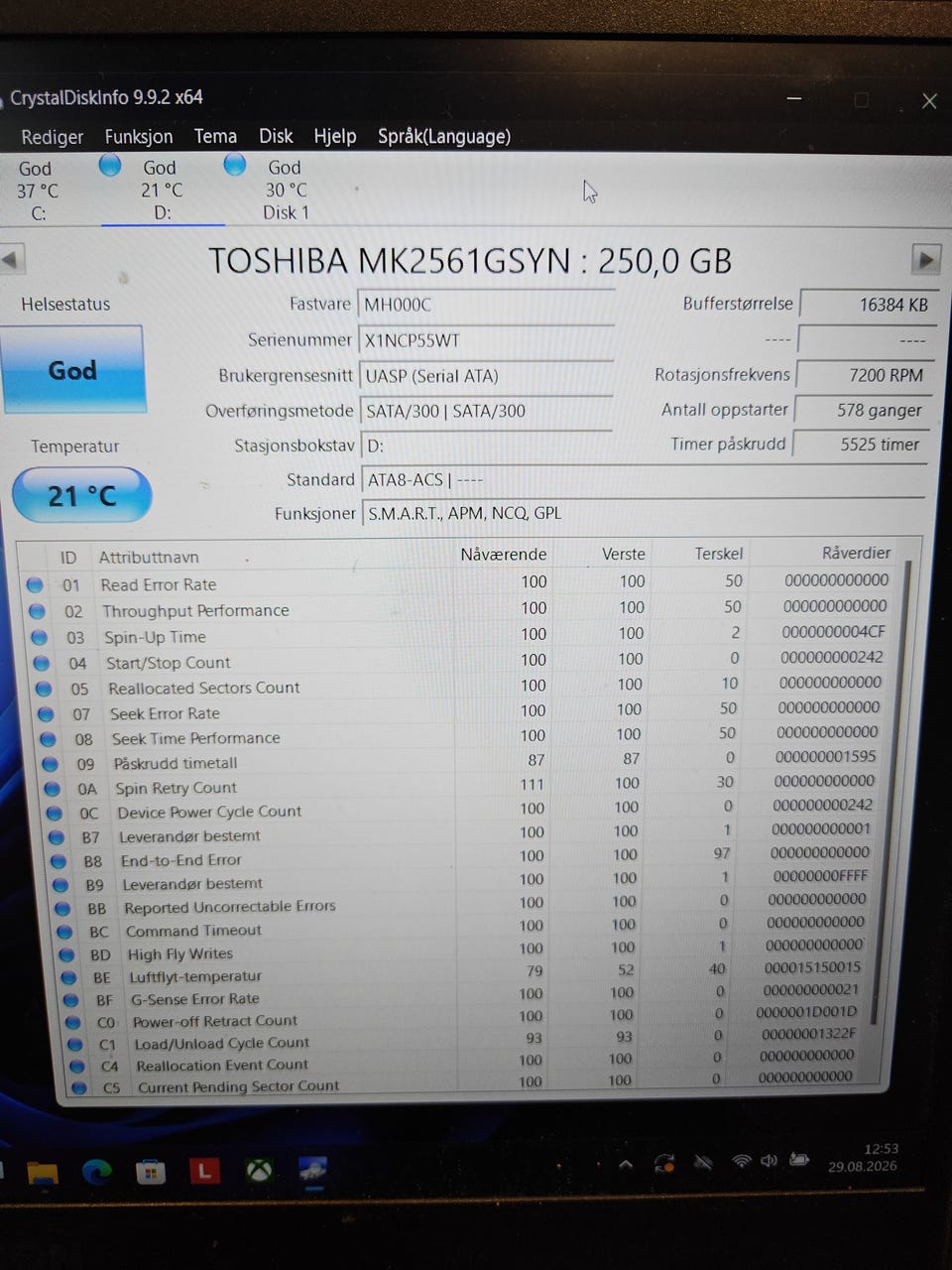
Task: Click the serial number field X1NCP55WT
Action: click(x=486, y=340)
